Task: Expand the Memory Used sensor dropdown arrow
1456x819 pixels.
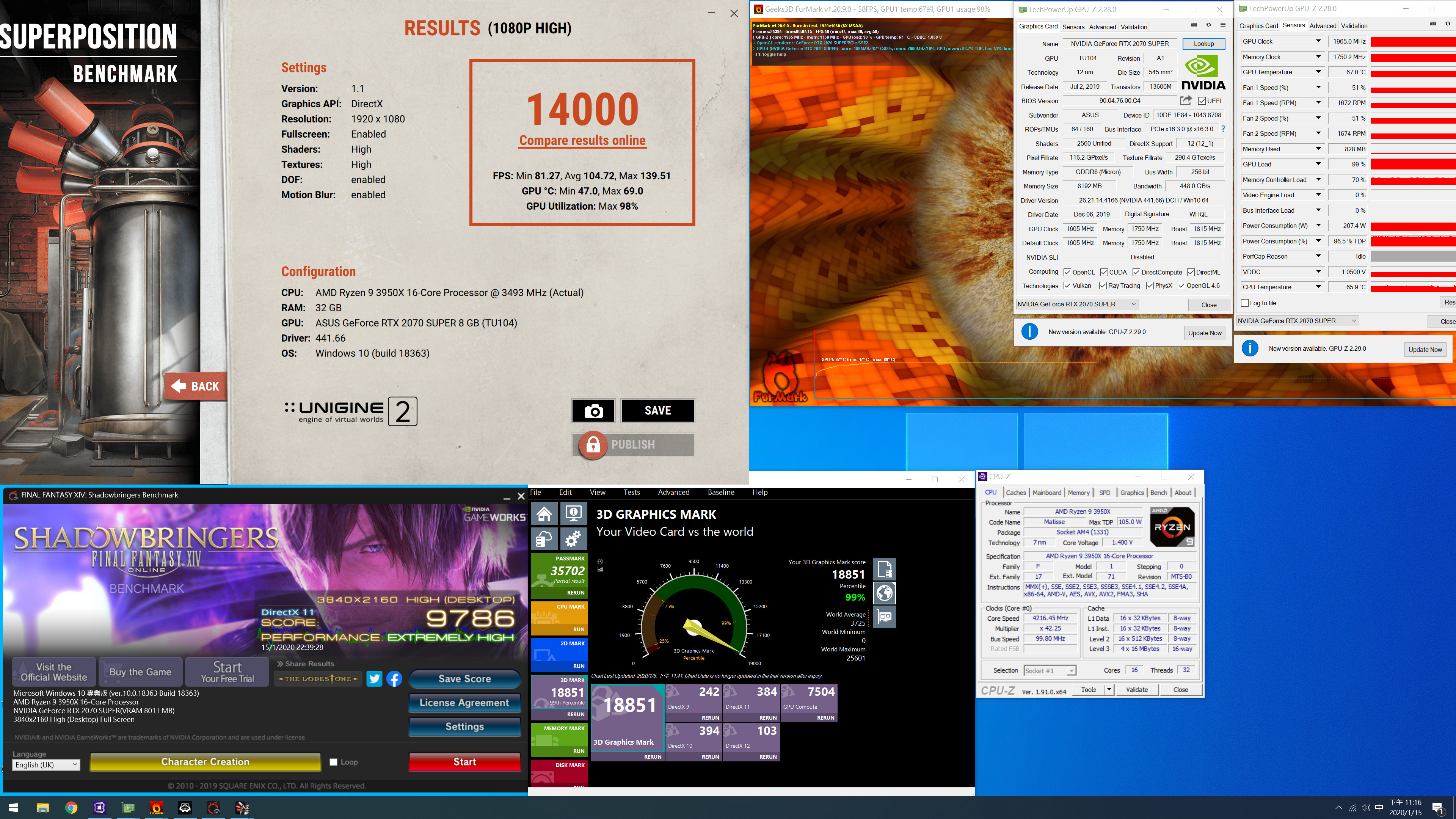Action: tap(1318, 149)
